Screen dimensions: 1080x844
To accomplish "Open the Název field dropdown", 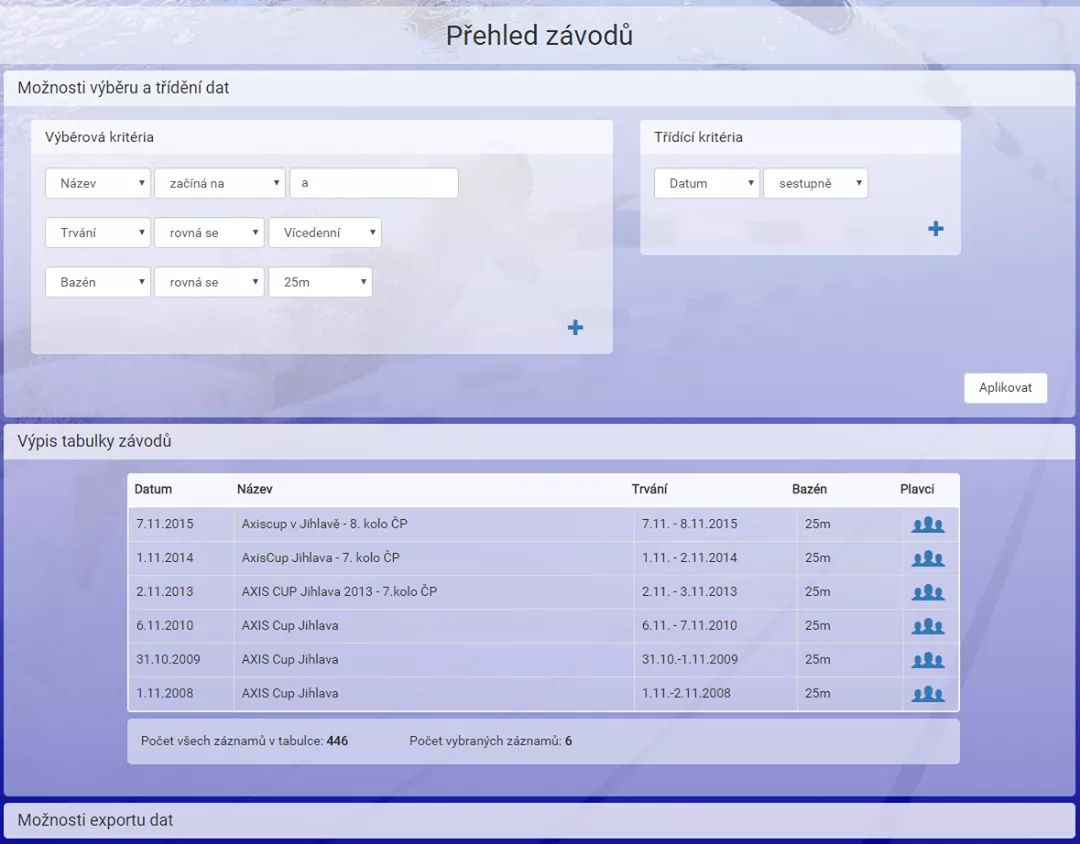I will coord(98,183).
